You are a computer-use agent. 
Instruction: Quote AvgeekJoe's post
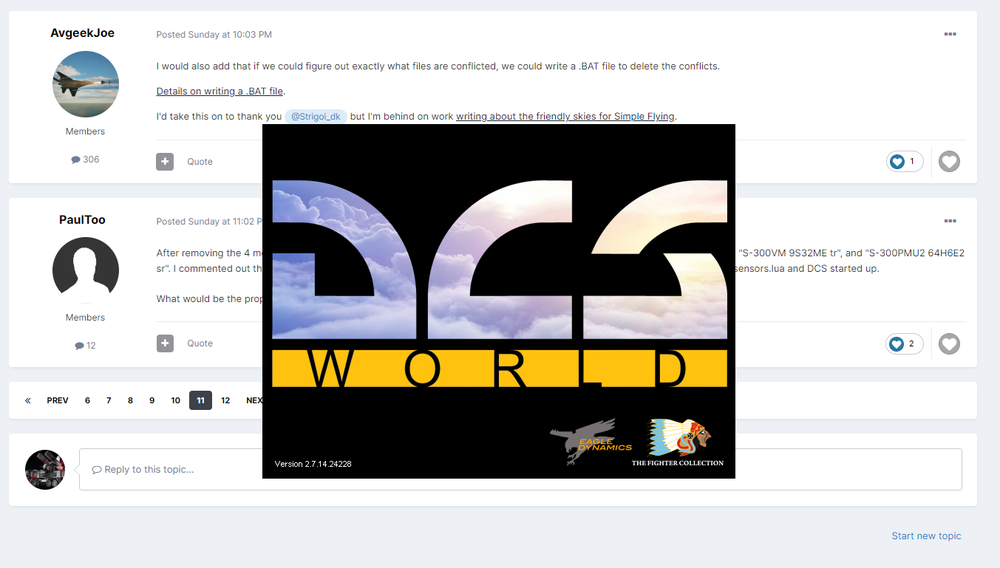(200, 162)
